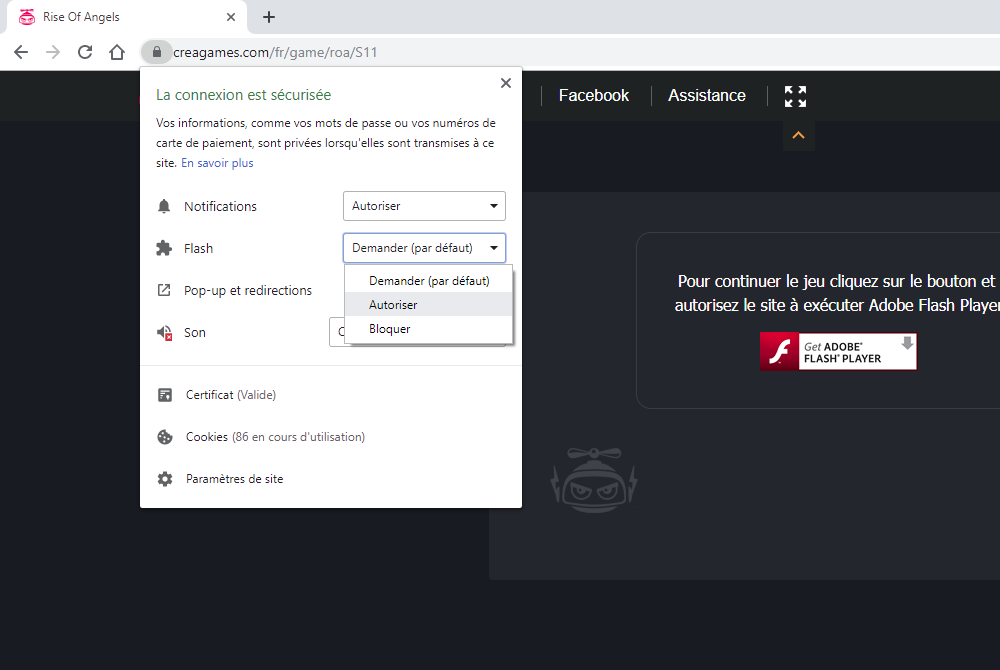Open a new tab with plus icon
This screenshot has height=670, width=1000.
coord(269,17)
